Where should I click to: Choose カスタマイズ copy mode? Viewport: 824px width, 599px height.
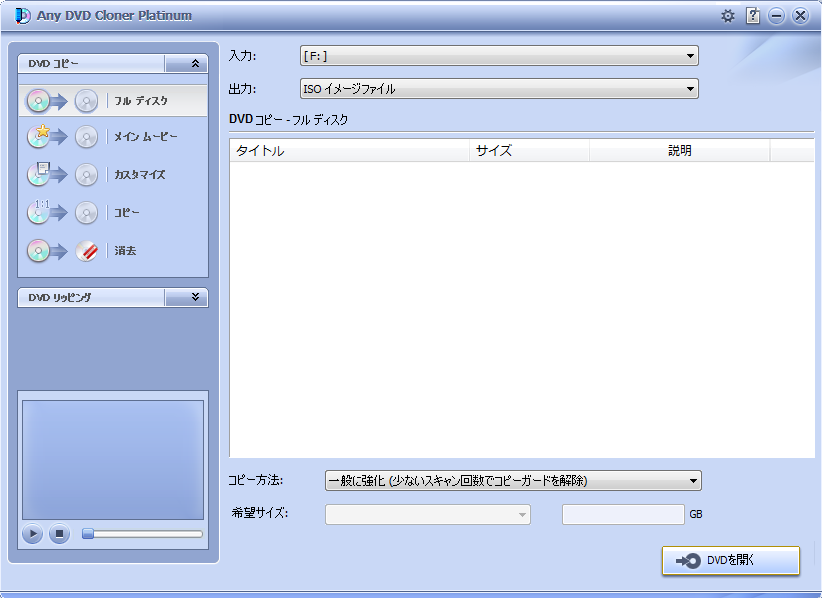[113, 175]
